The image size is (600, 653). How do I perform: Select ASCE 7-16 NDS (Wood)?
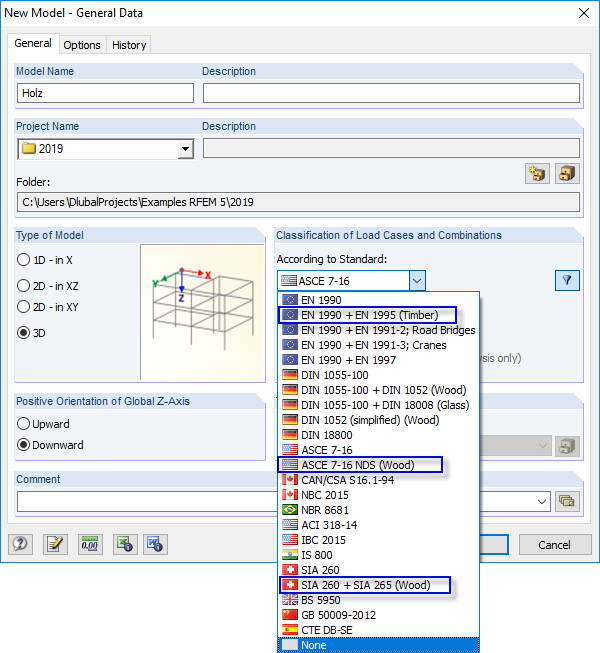click(378, 465)
